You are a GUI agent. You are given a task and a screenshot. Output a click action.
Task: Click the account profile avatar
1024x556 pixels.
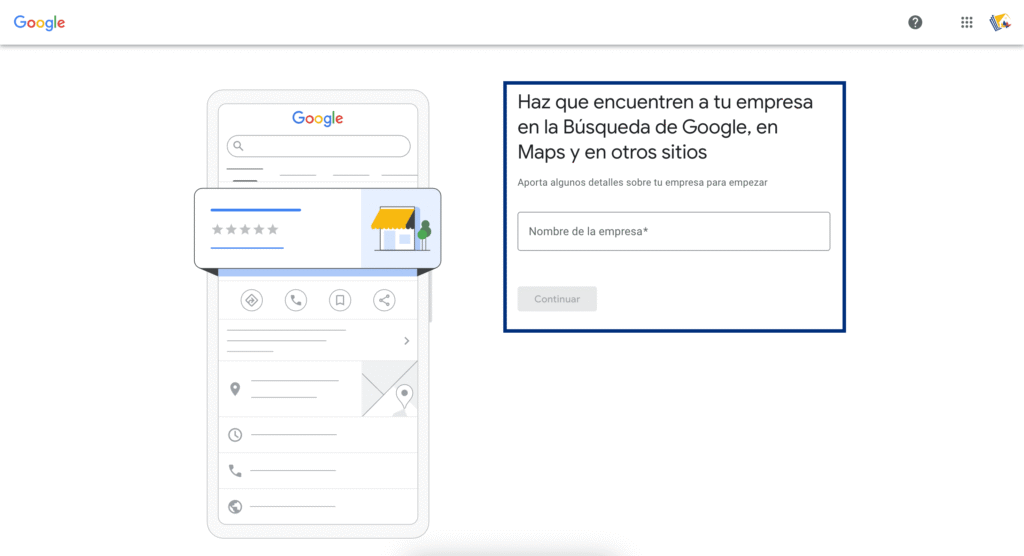[x=1000, y=22]
